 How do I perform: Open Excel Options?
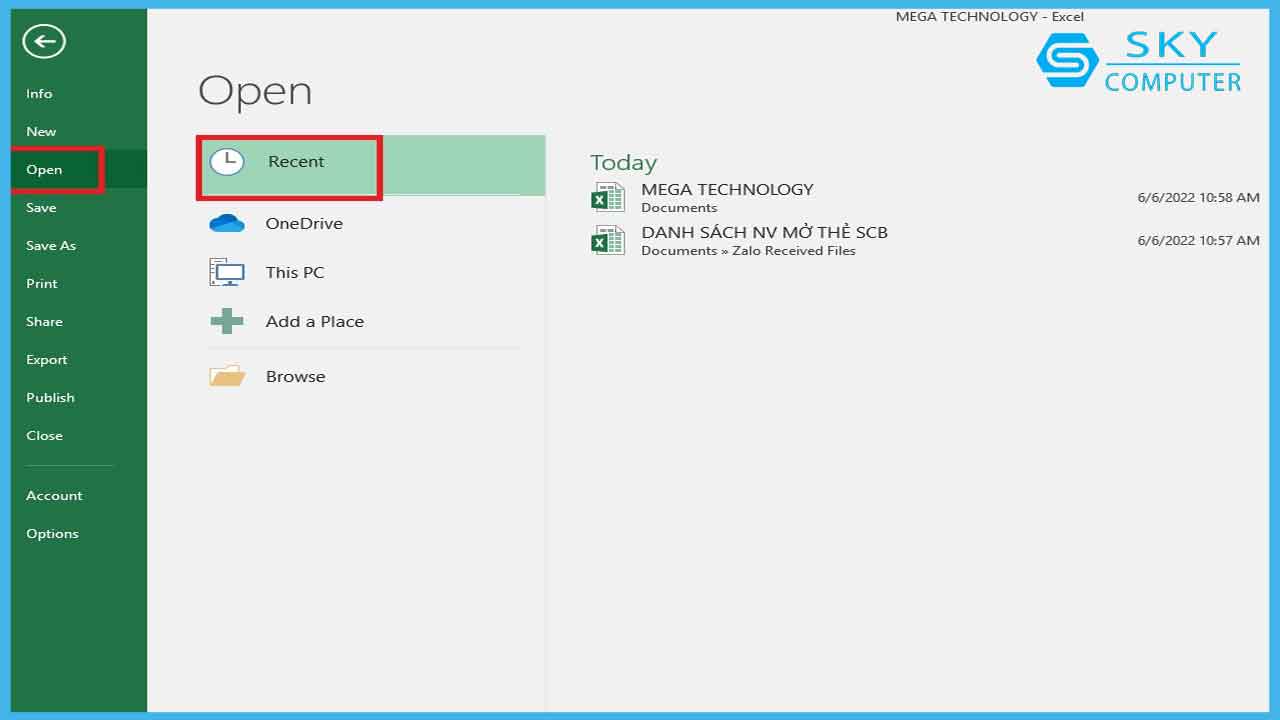coord(52,533)
